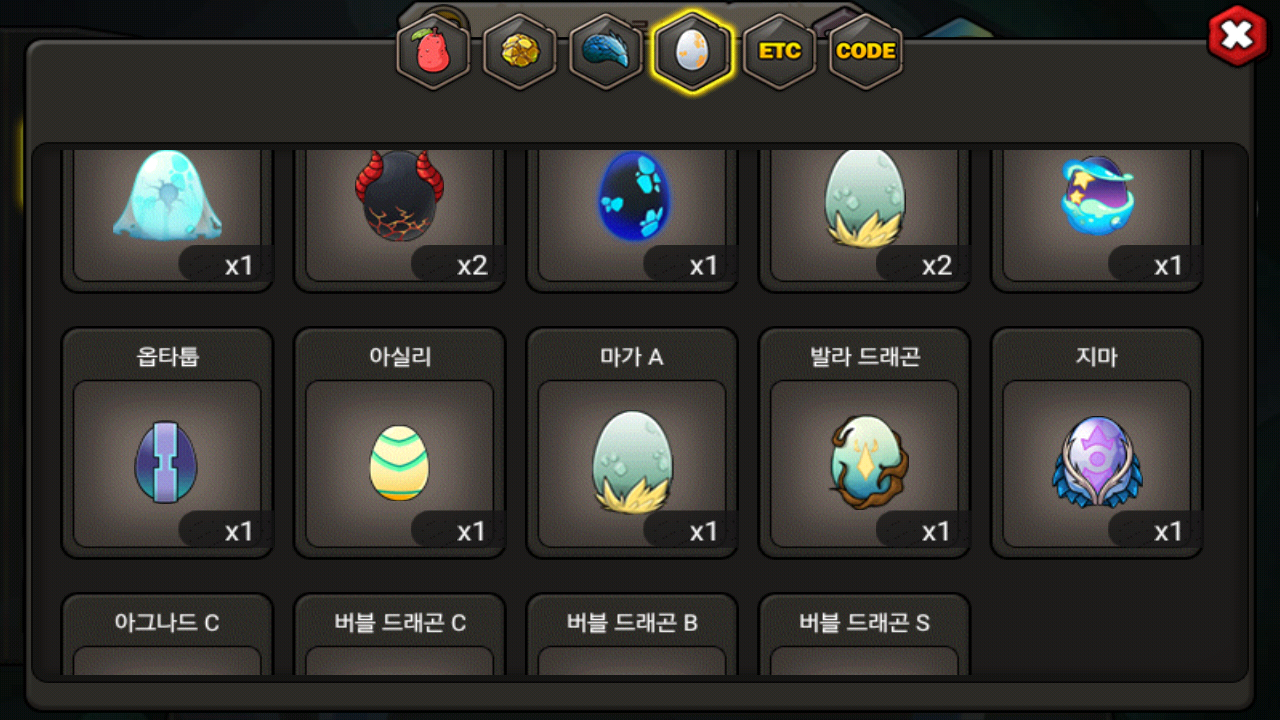Select the 버블 드래곤 B egg slot
Screen dimensions: 1280x720
(632, 635)
